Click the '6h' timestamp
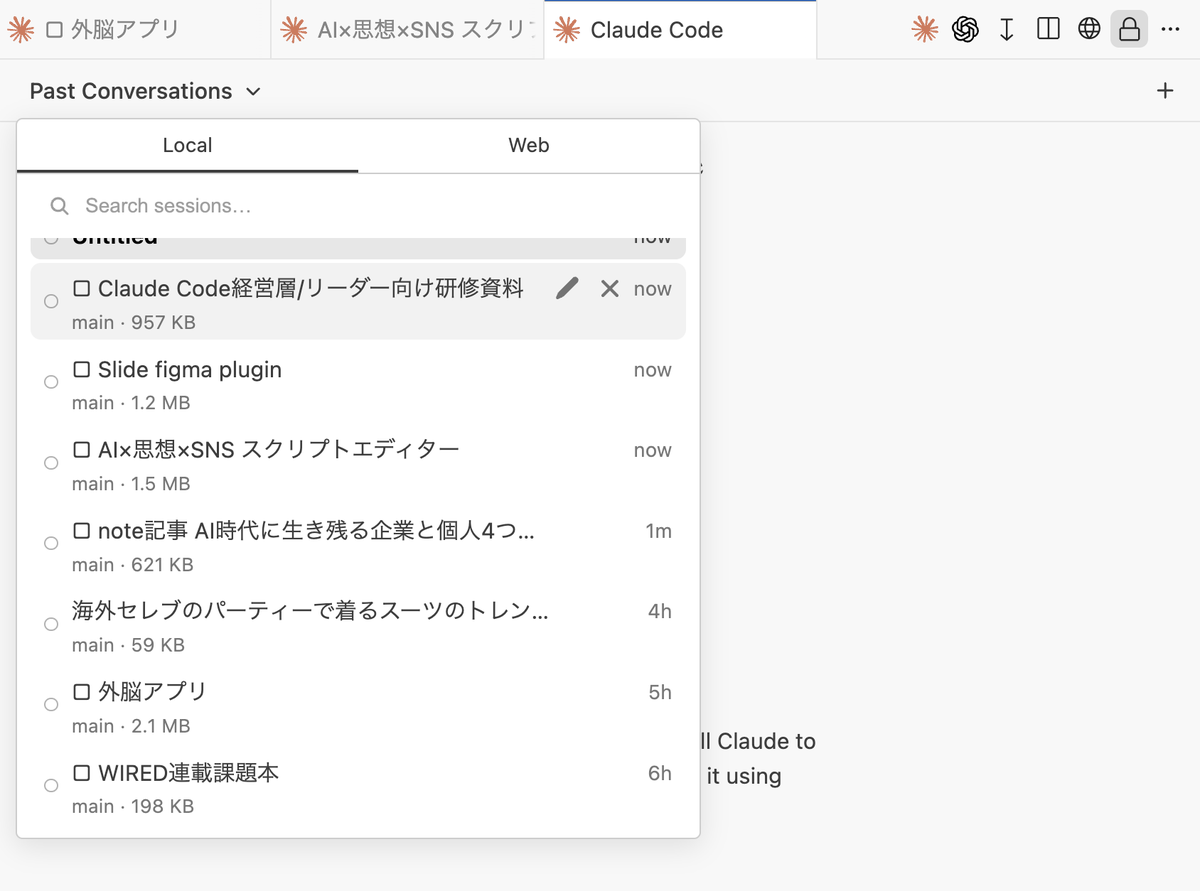Image resolution: width=1200 pixels, height=891 pixels. coord(660,773)
